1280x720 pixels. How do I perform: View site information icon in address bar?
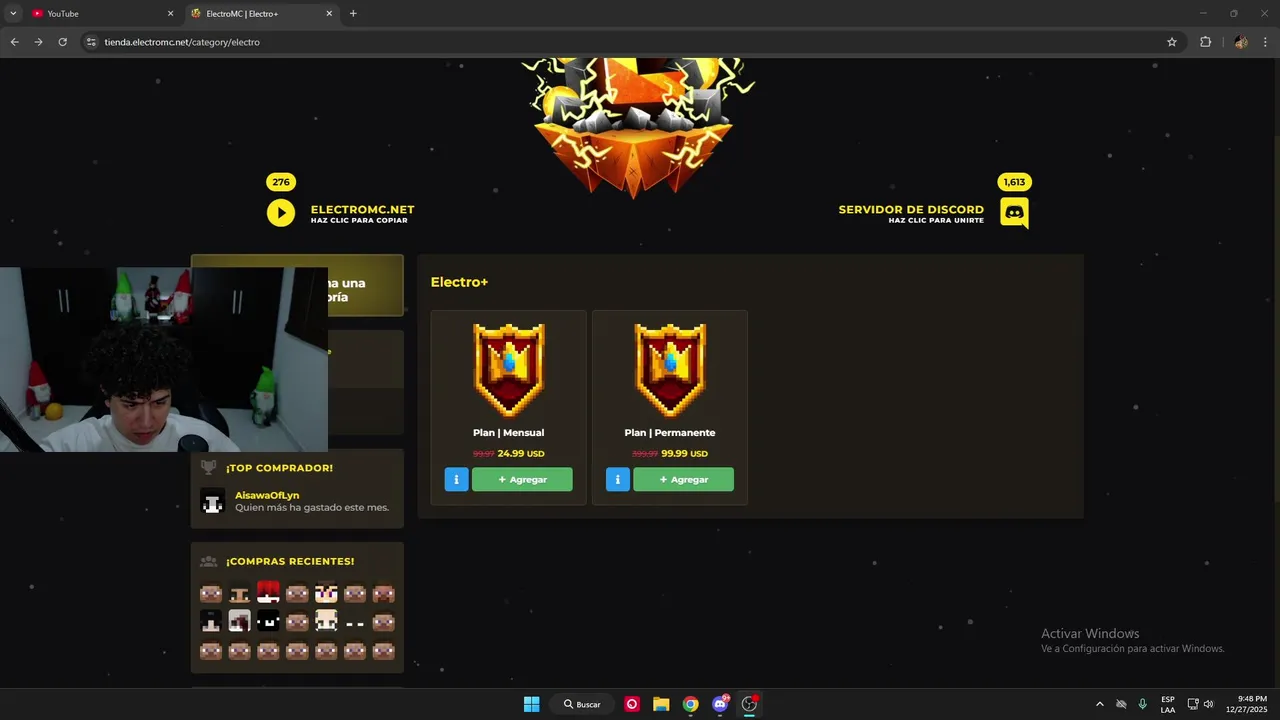click(x=91, y=42)
